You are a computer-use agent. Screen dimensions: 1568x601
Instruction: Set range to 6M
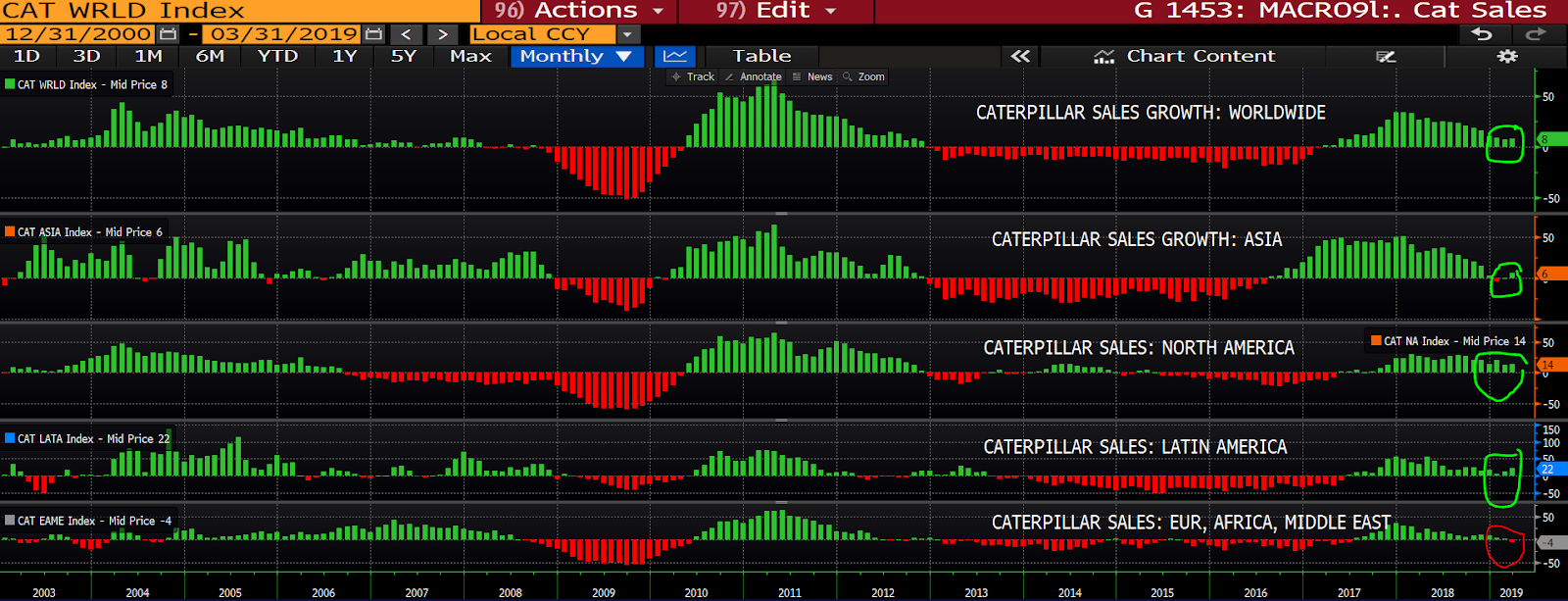coord(210,56)
